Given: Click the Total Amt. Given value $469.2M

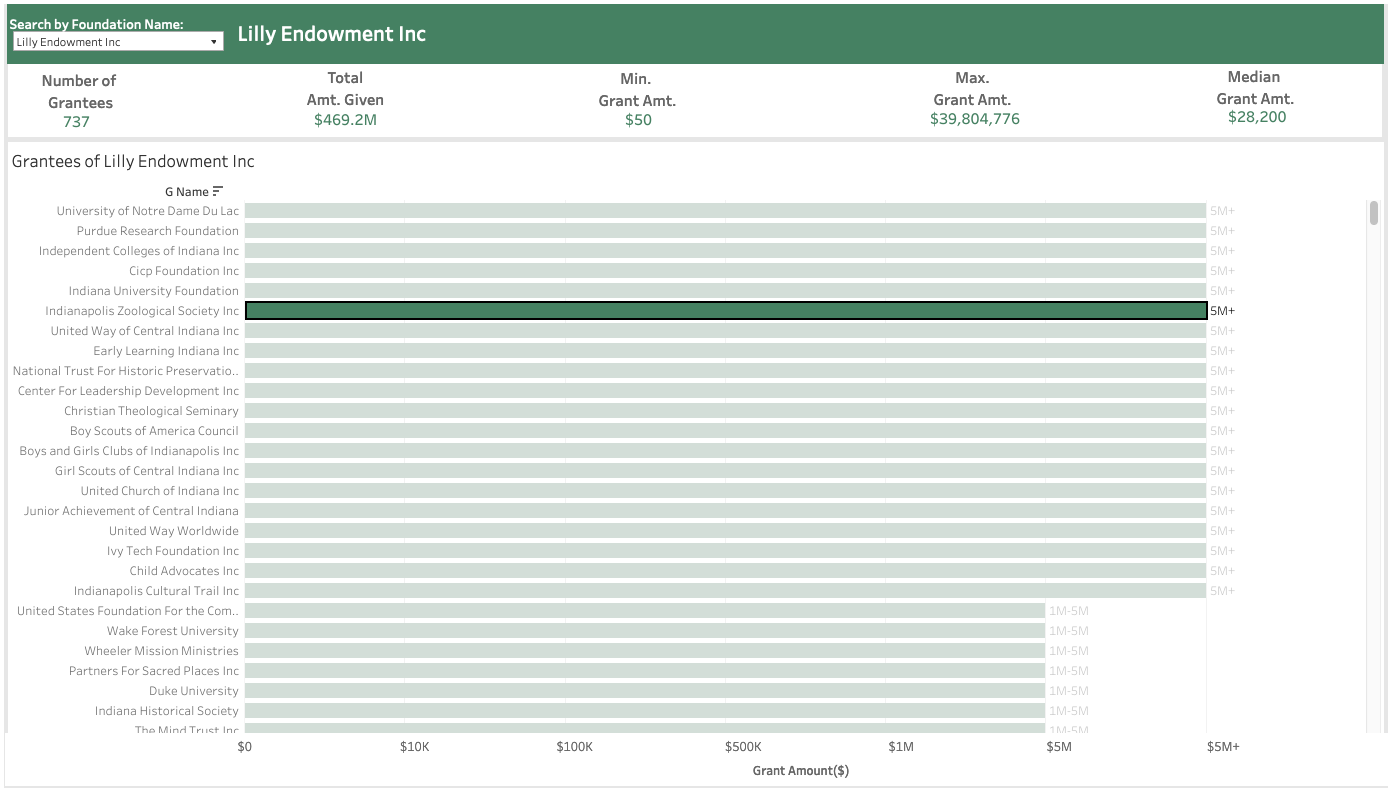Looking at the screenshot, I should 345,120.
